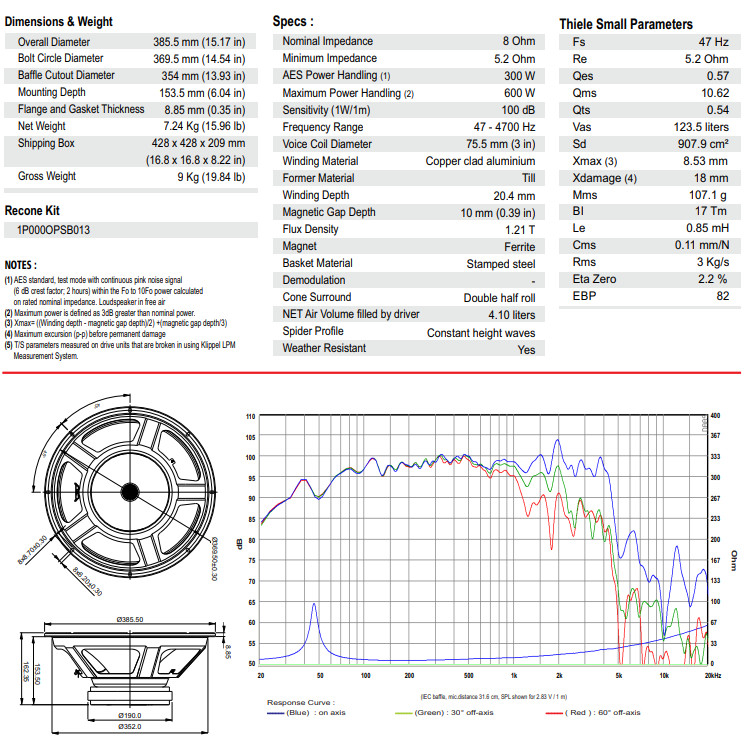Click the Red 60° off-axis legend entry
The image size is (744, 750).
(593, 713)
